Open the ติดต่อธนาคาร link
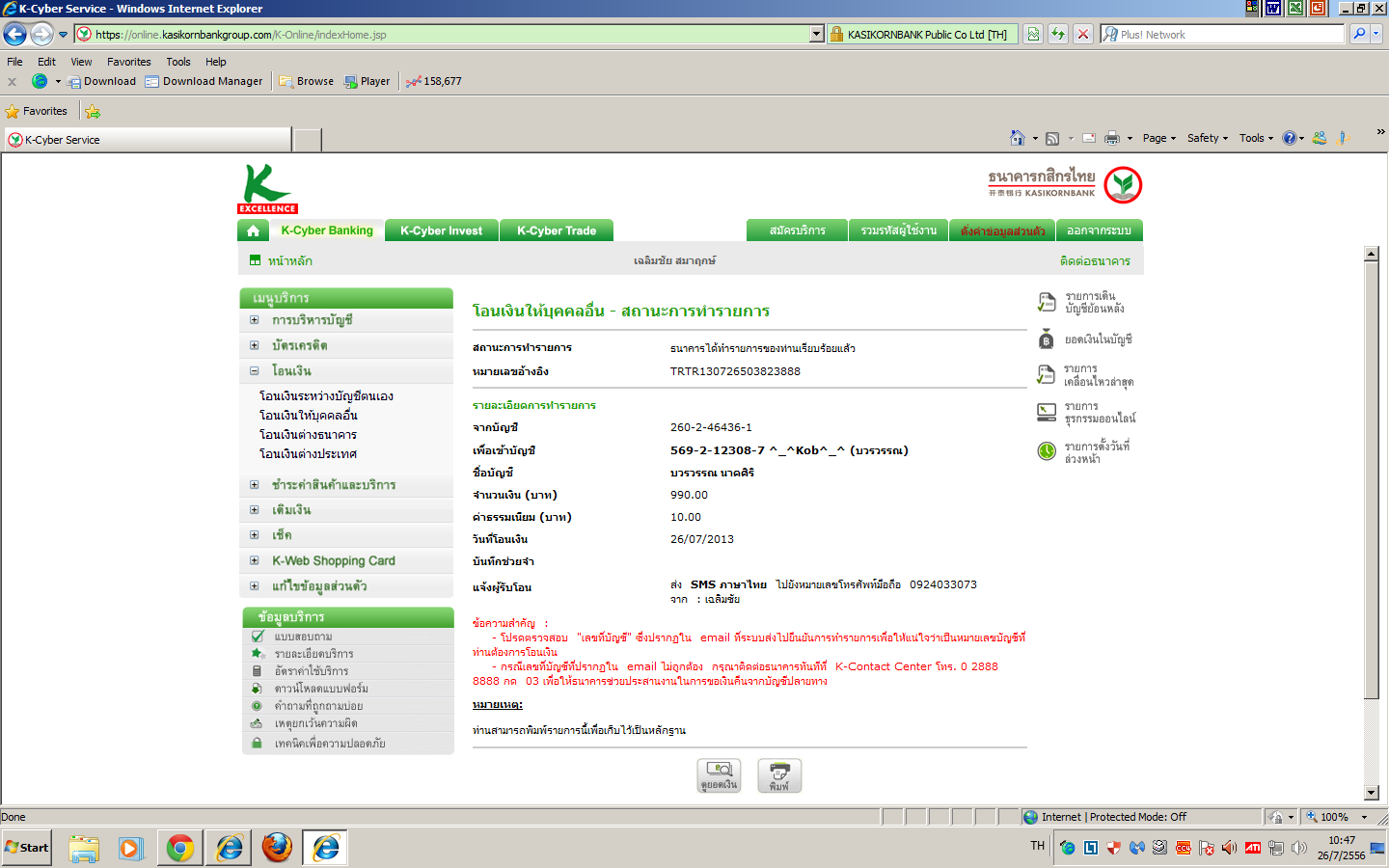The height and width of the screenshot is (868, 1389). point(1095,261)
